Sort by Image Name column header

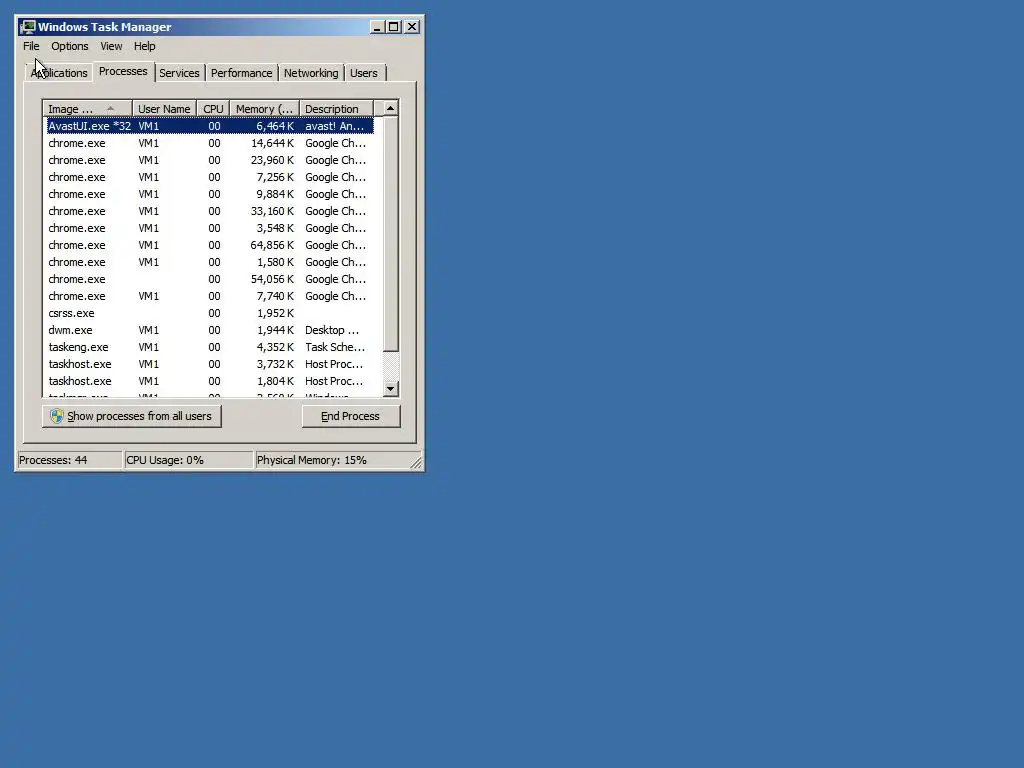pos(88,109)
